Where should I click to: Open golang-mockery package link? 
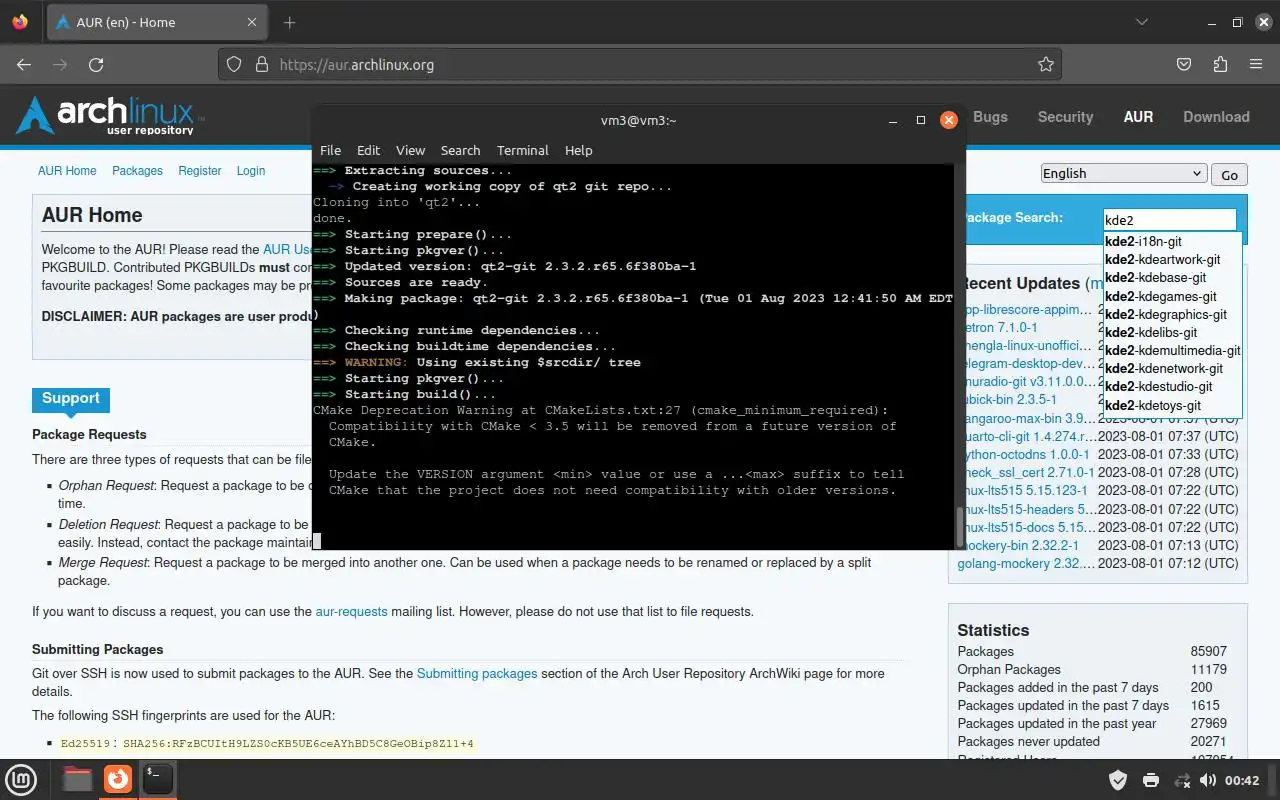point(1025,563)
